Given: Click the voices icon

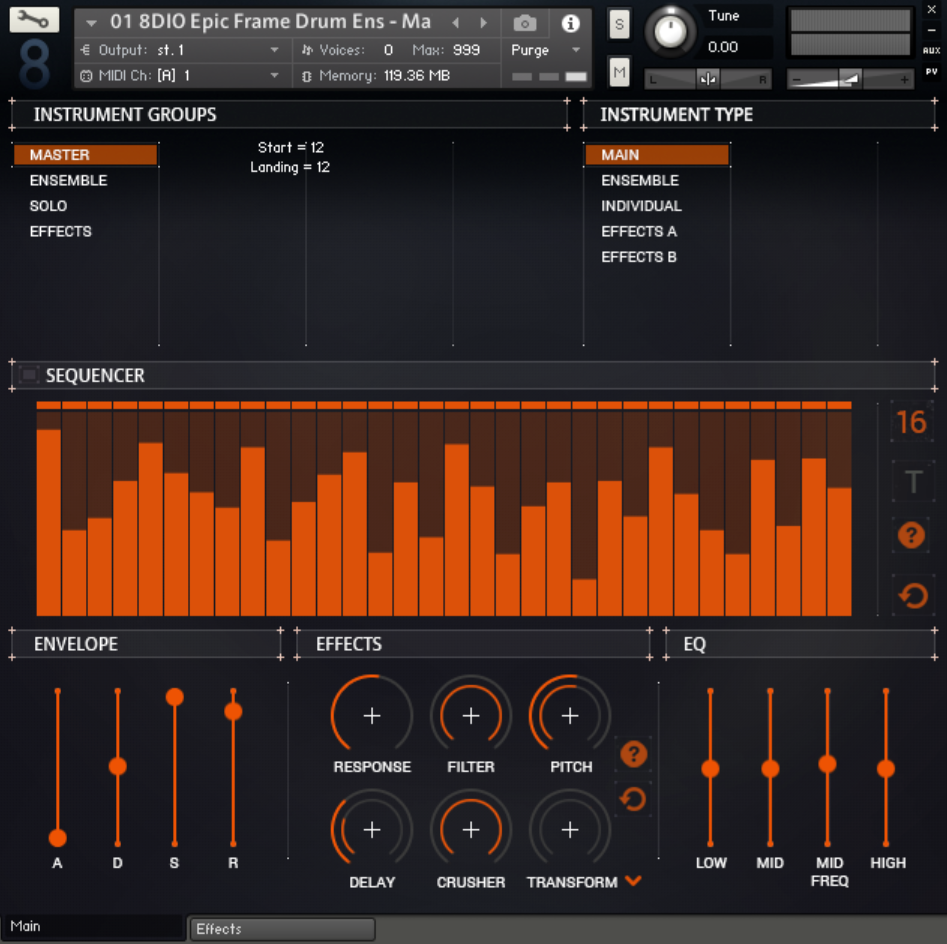Looking at the screenshot, I should [307, 50].
